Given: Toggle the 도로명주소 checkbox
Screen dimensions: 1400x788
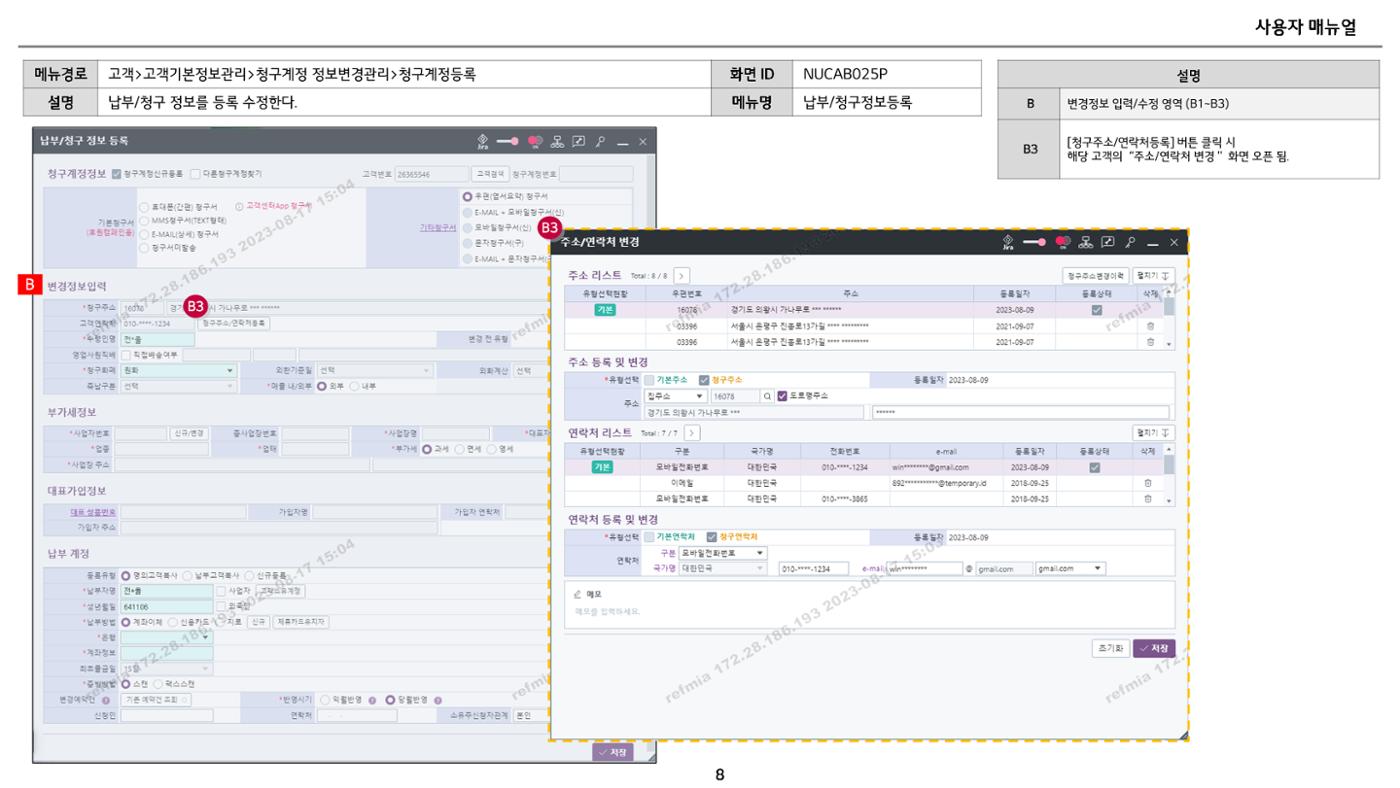Looking at the screenshot, I should click(782, 396).
